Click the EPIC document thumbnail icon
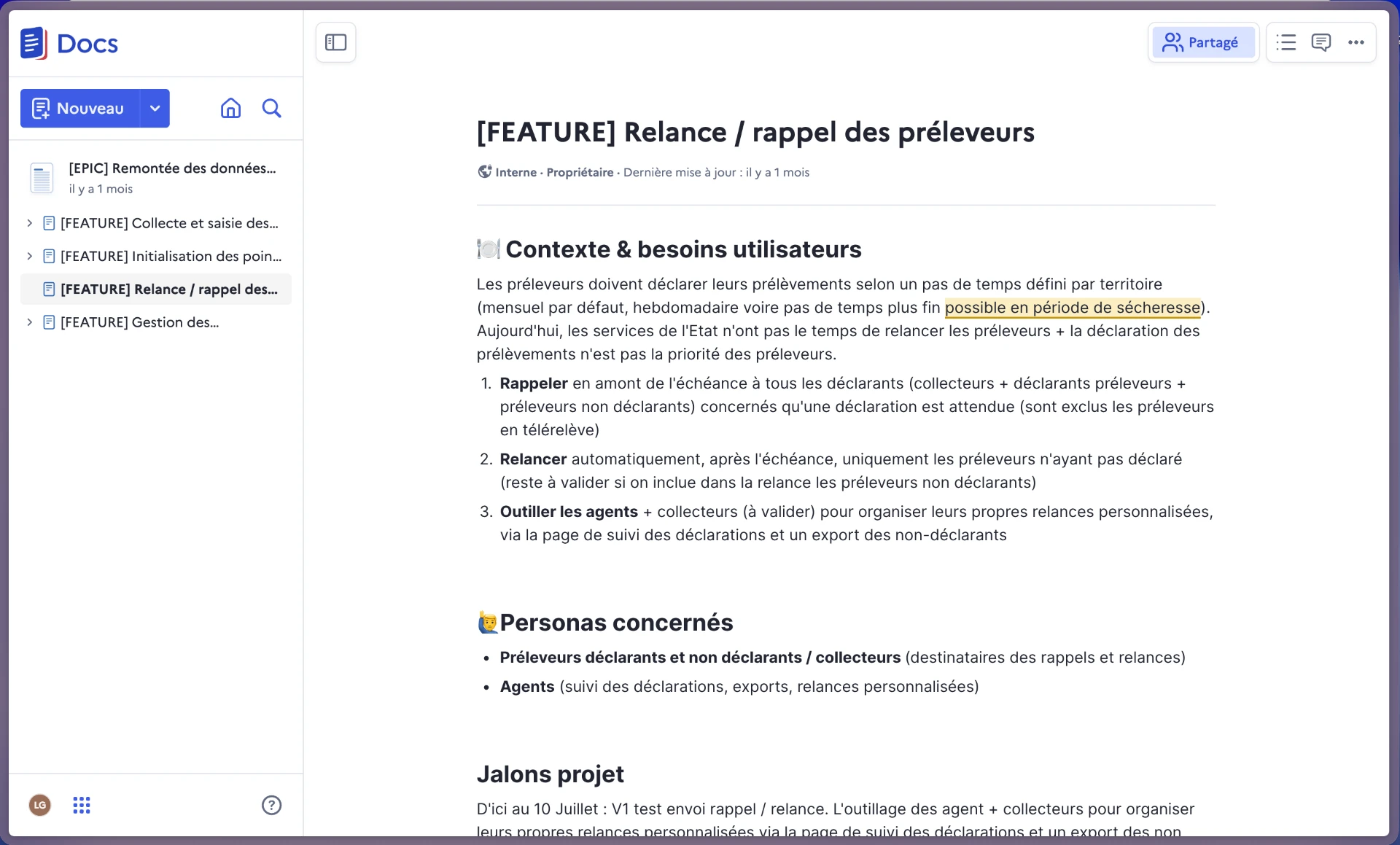1400x845 pixels. tap(42, 178)
